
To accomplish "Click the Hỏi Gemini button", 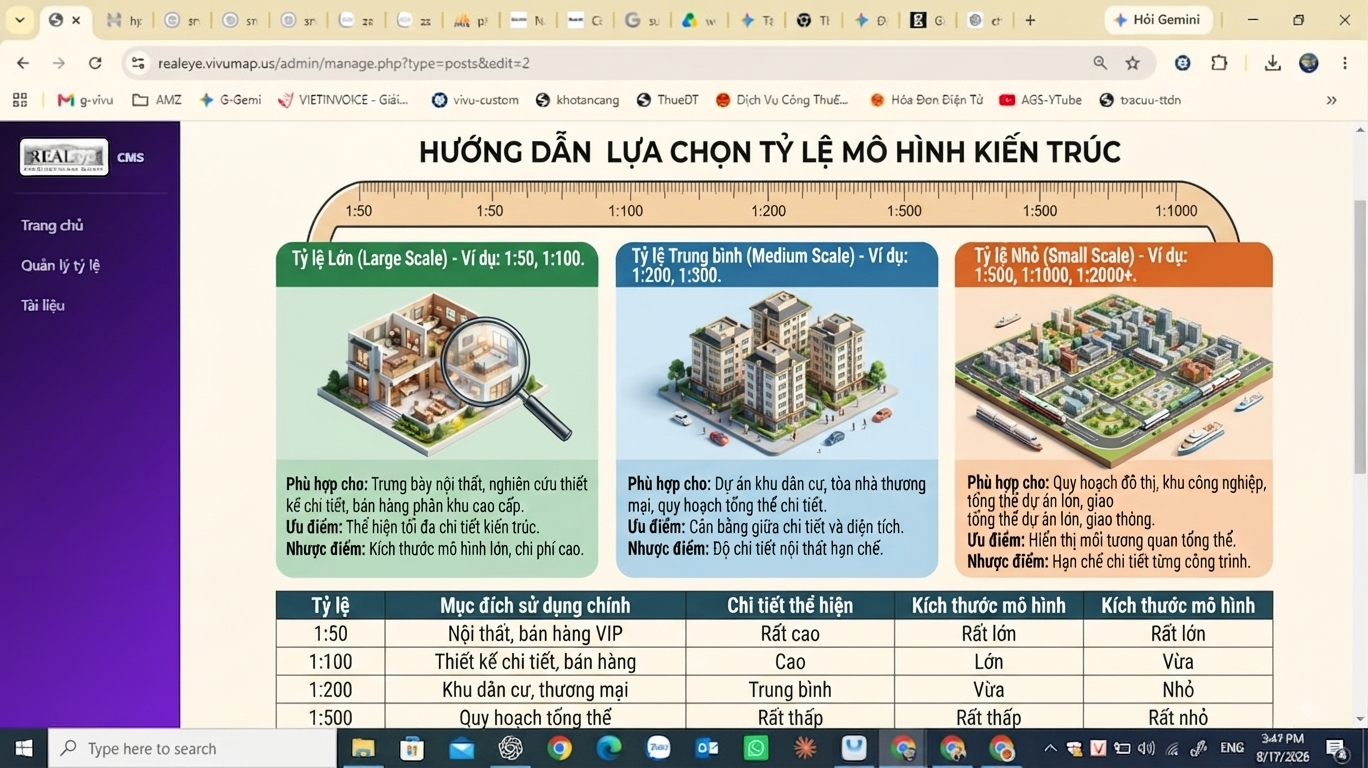I will point(1159,20).
